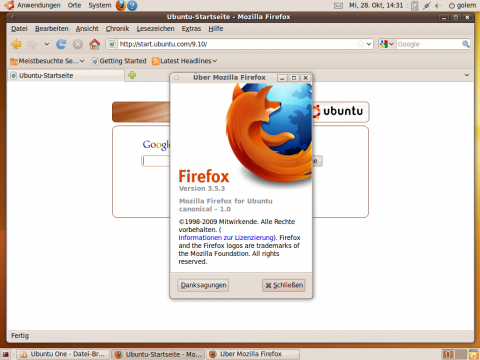Show desktop via bottom-left panel icon
Image resolution: width=480 pixels, height=360 pixels.
tap(6, 354)
